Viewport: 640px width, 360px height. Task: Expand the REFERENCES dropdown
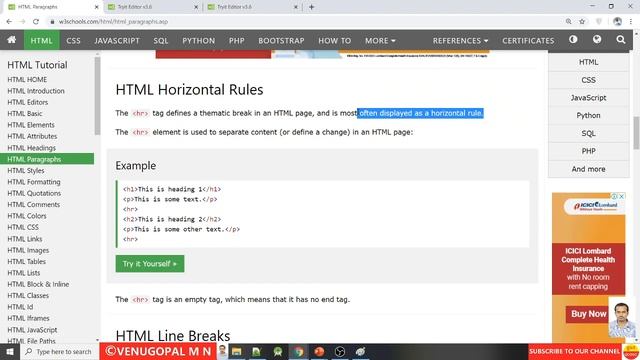click(x=460, y=40)
